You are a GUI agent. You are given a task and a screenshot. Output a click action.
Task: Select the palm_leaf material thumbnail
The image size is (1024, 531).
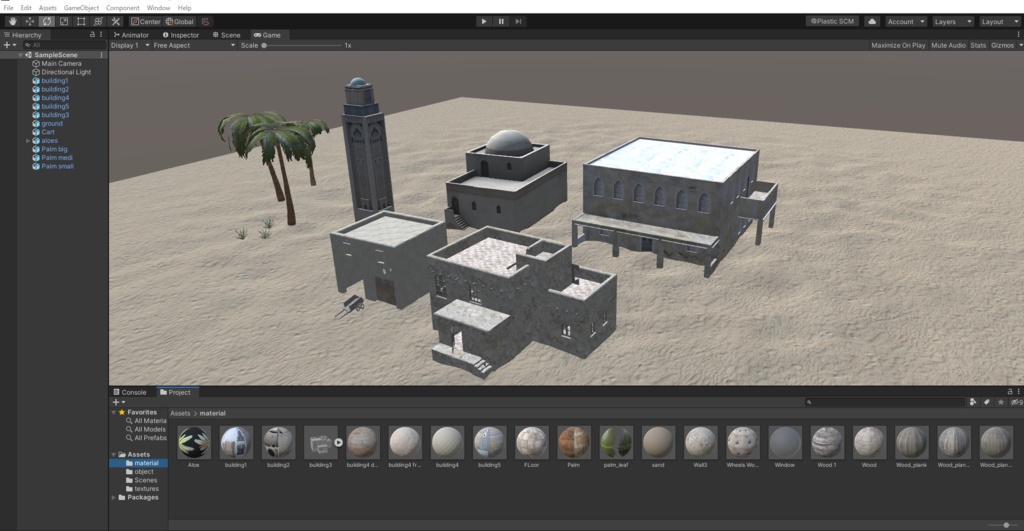click(616, 442)
